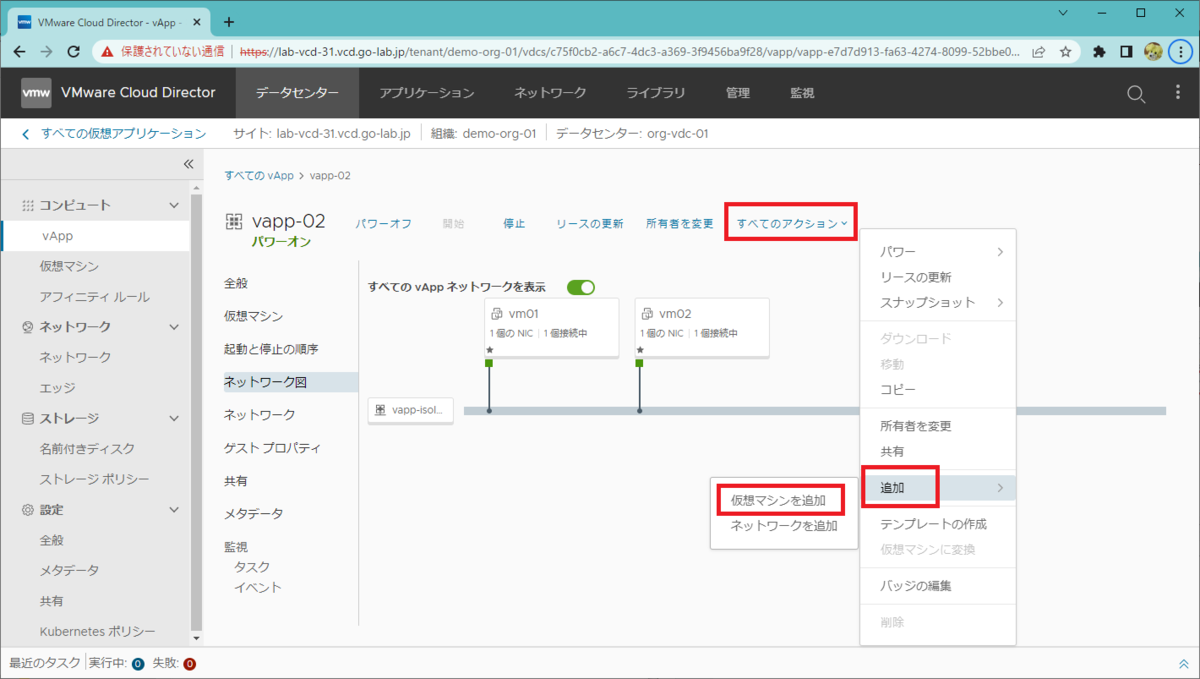1200x679 pixels.
Task: Collapse the sidebar with double chevron
Action: [x=188, y=164]
